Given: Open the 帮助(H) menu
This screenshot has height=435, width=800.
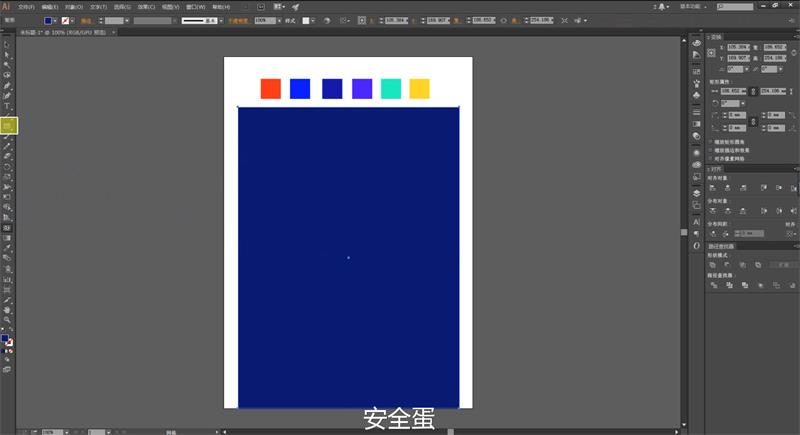Looking at the screenshot, I should click(x=221, y=7).
